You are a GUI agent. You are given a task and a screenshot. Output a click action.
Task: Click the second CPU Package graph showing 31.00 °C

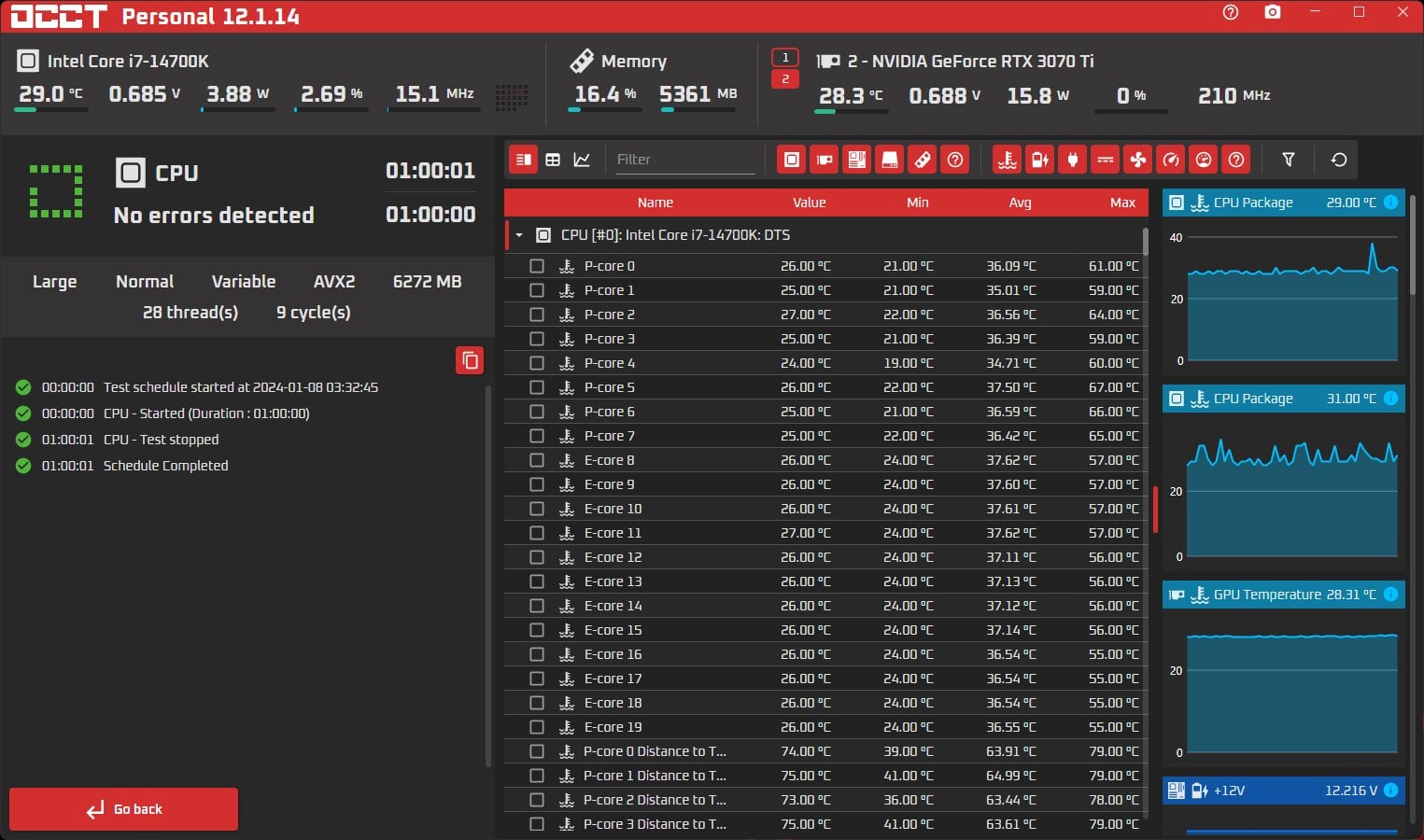1283,478
